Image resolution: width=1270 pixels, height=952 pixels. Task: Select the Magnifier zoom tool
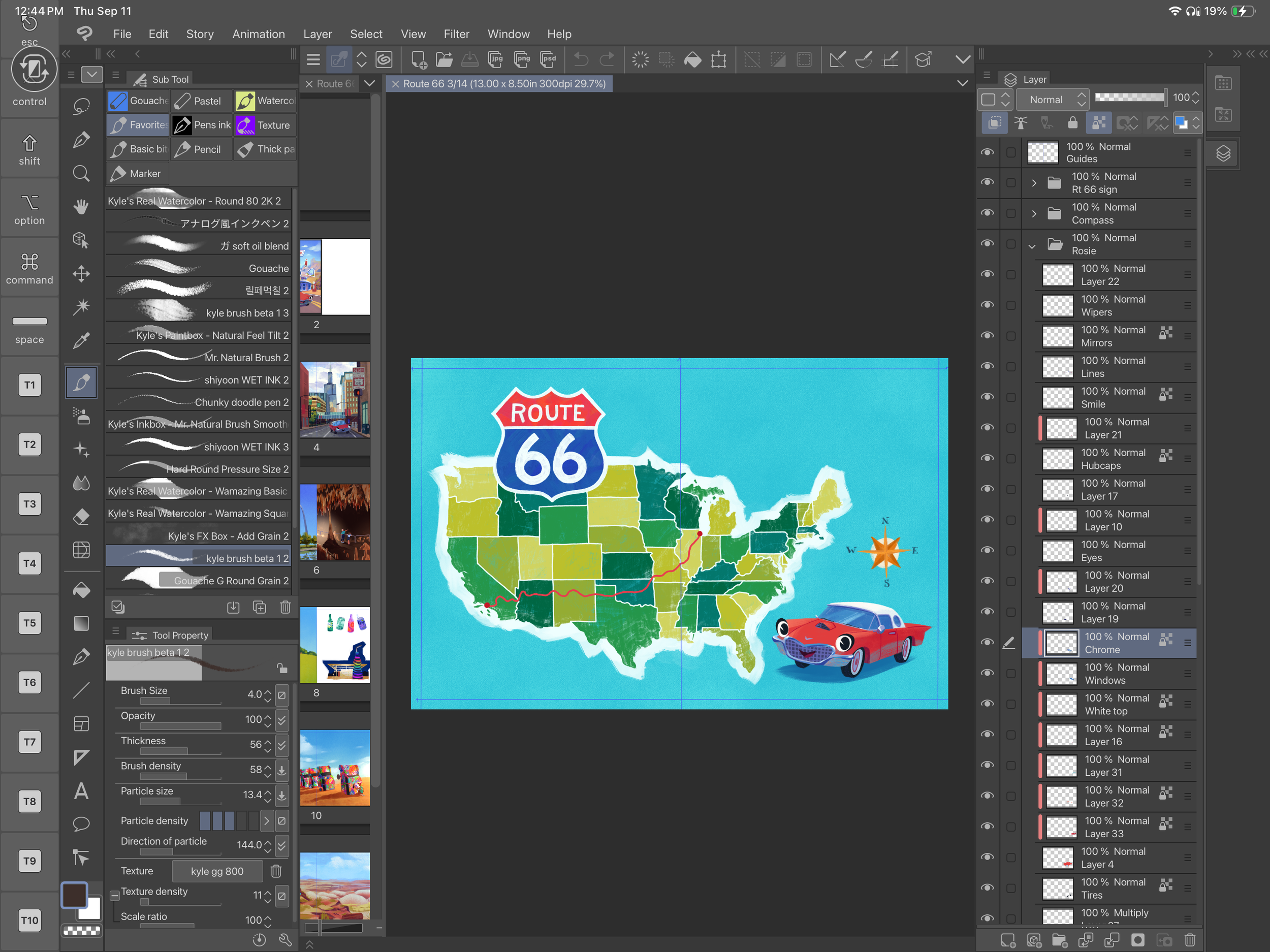coord(81,173)
